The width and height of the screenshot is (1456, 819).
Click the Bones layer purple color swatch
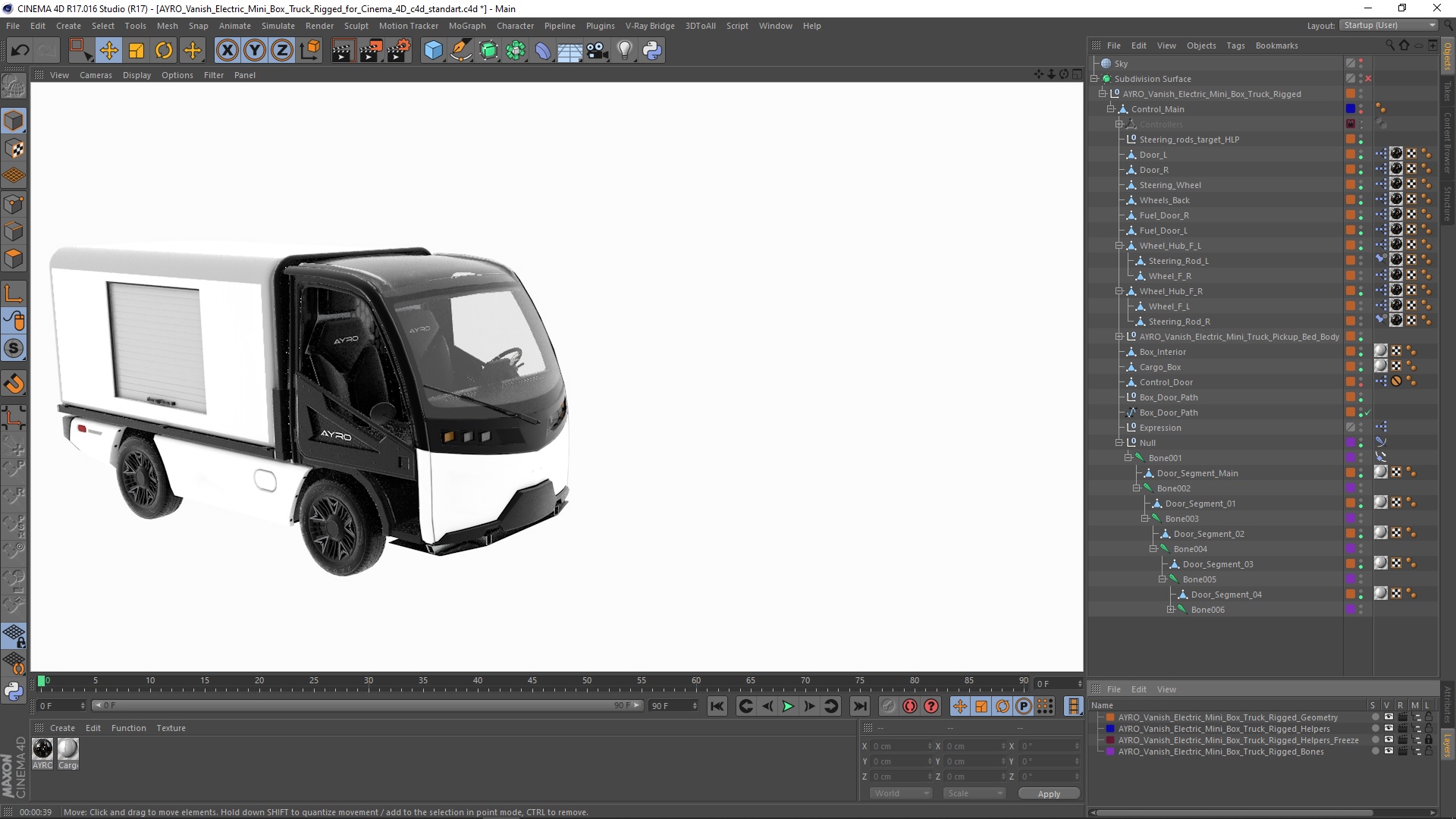[x=1110, y=752]
